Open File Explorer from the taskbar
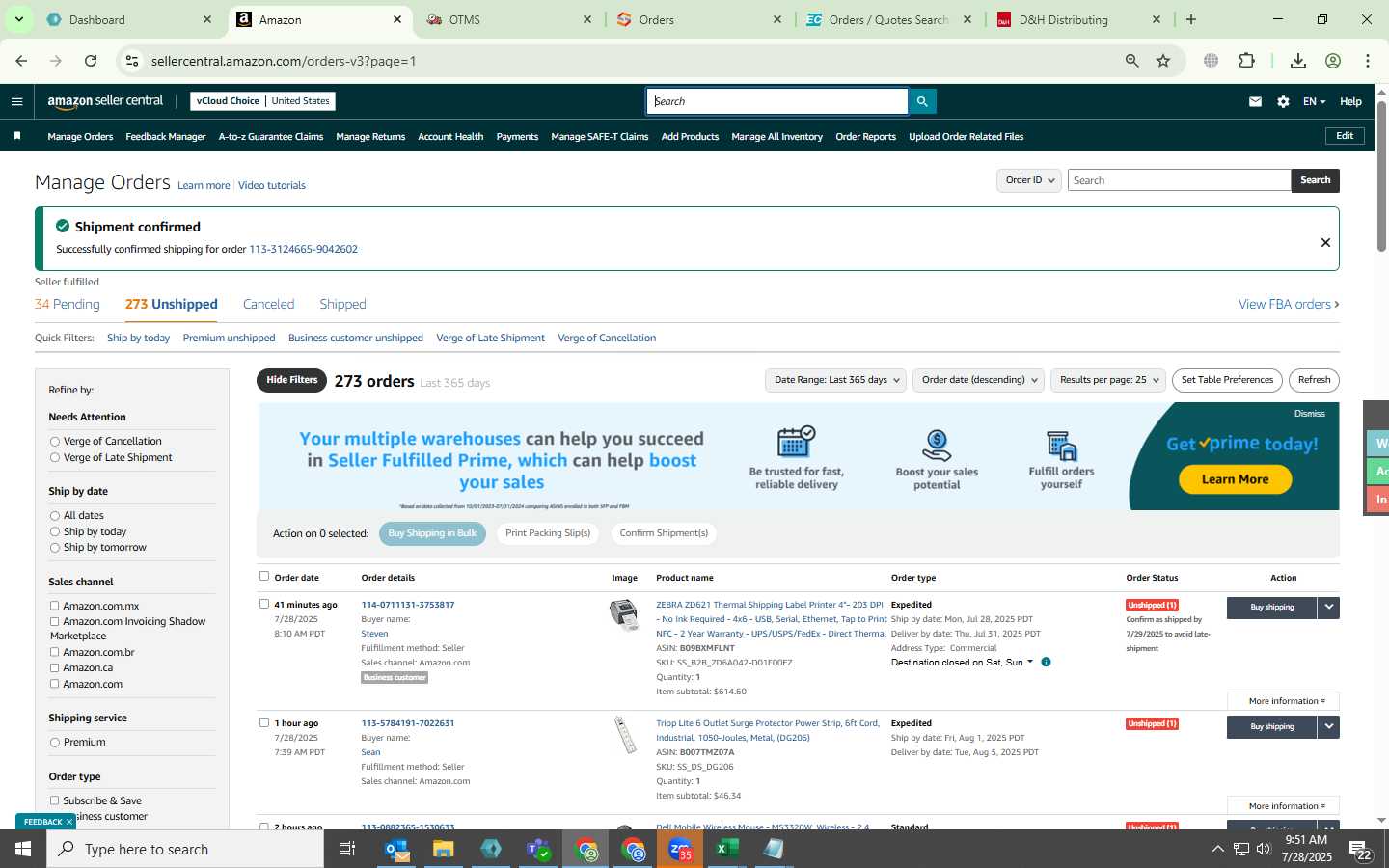The width and height of the screenshot is (1389, 868). coord(444,849)
